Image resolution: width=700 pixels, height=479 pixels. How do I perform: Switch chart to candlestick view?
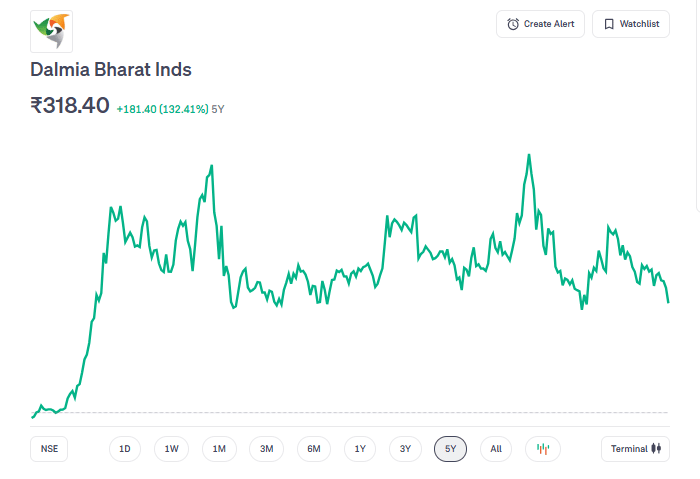[x=543, y=449]
